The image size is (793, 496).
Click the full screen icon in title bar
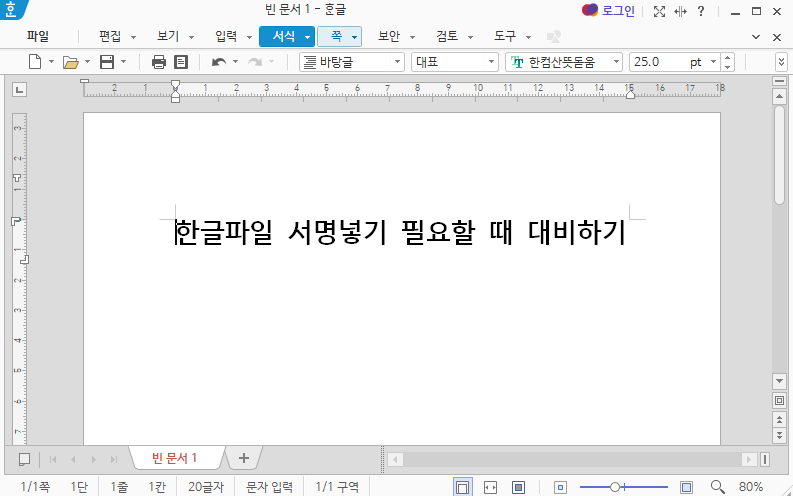(x=659, y=11)
